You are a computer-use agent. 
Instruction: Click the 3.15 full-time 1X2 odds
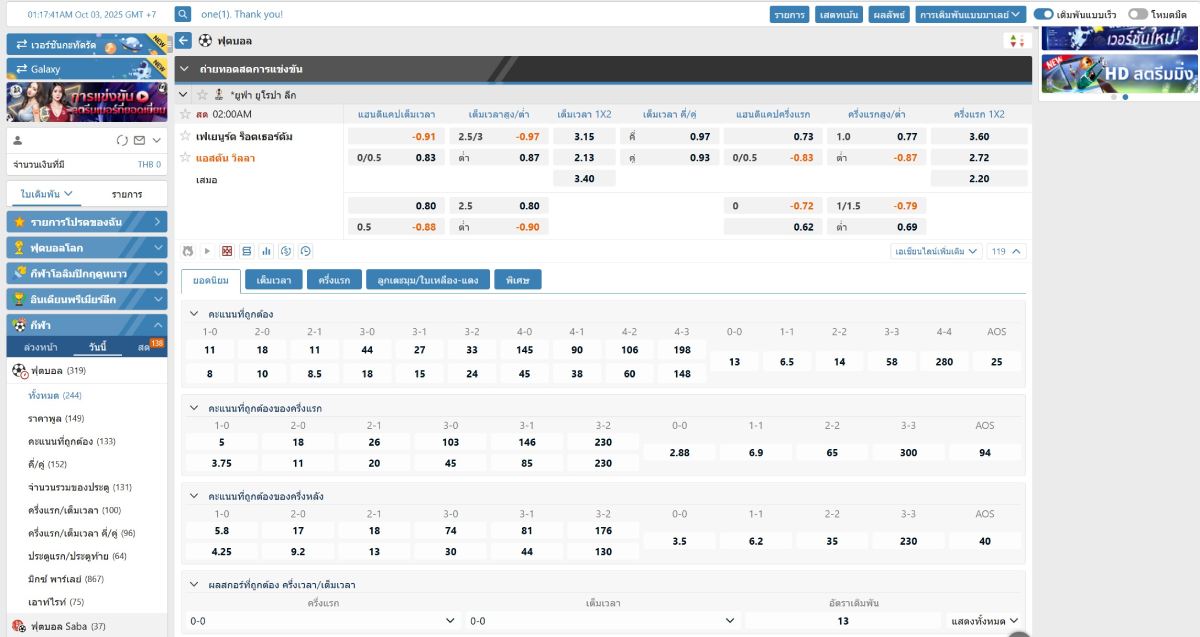tap(584, 136)
